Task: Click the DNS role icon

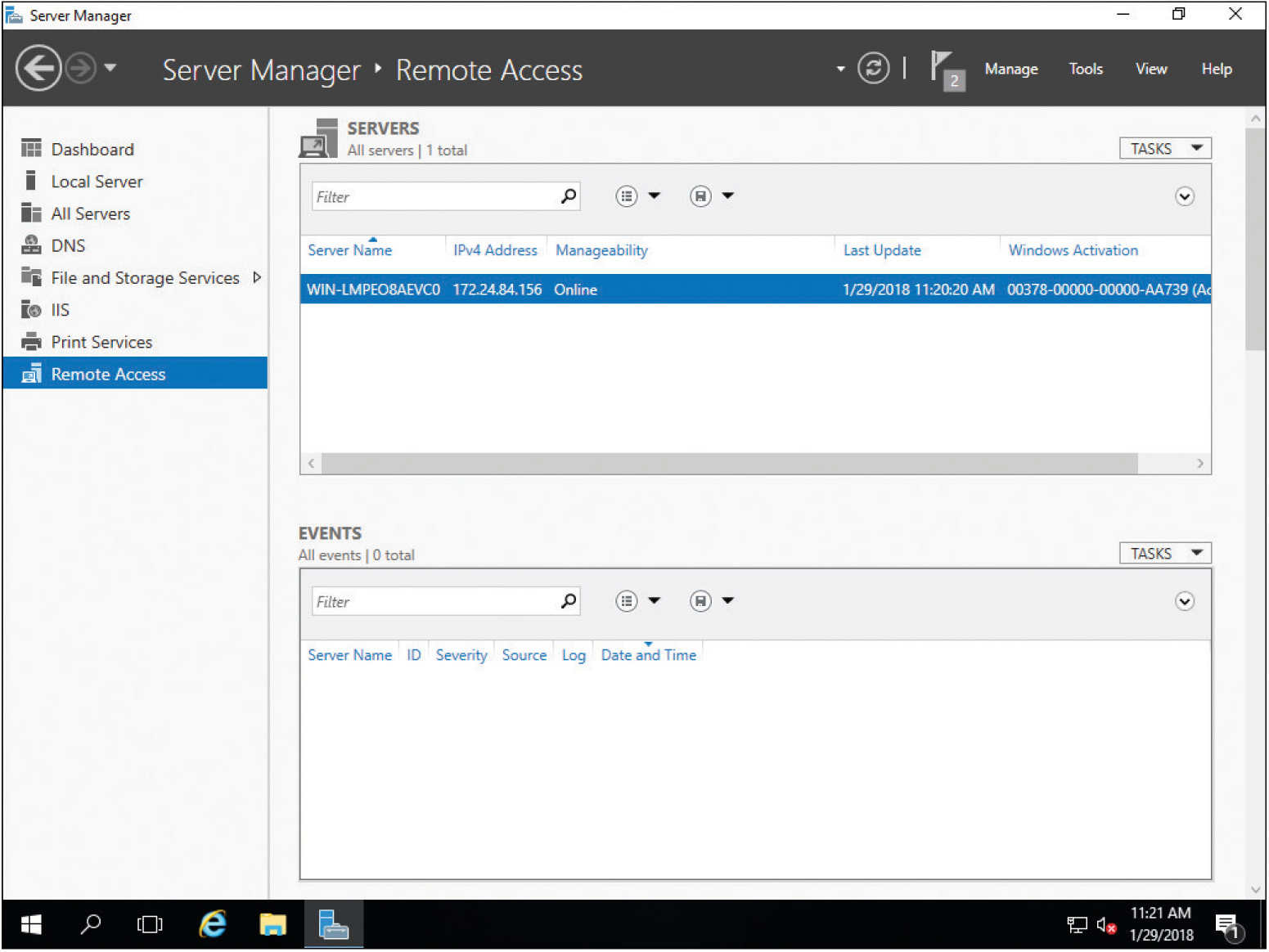Action: tap(31, 245)
